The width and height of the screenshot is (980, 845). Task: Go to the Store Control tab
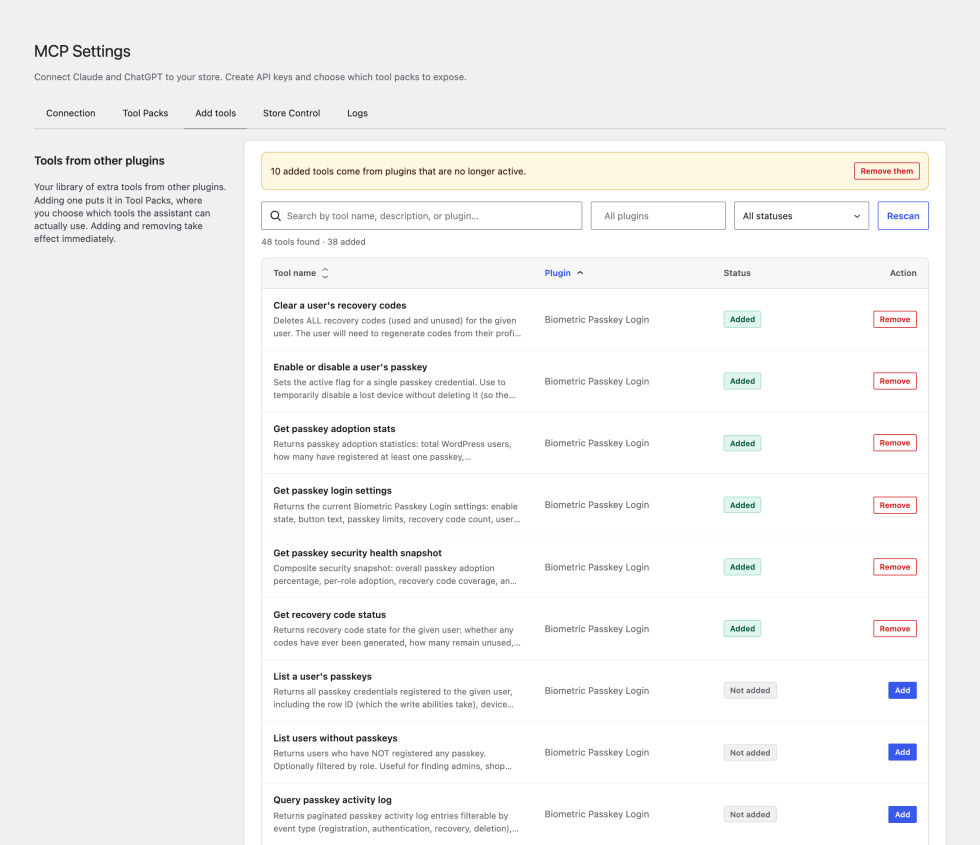(291, 113)
